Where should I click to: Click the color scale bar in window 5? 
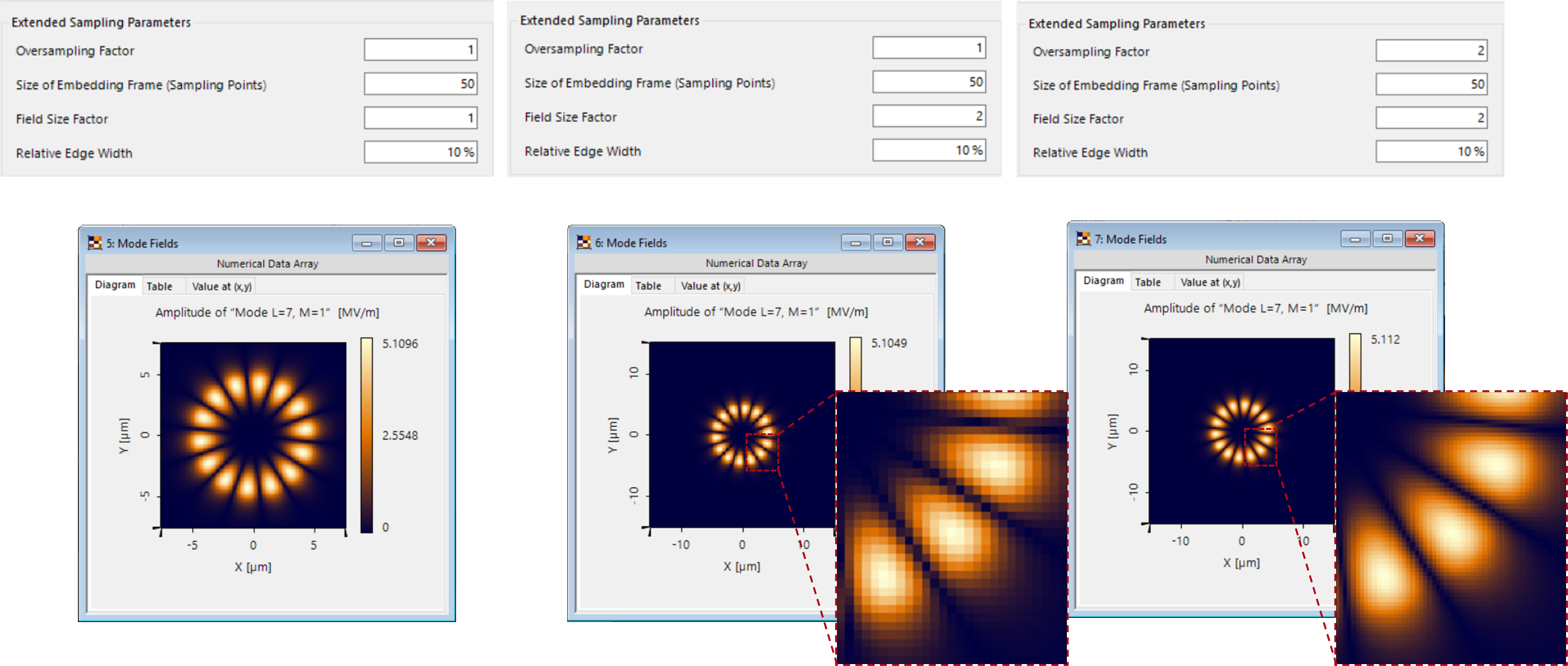click(366, 435)
